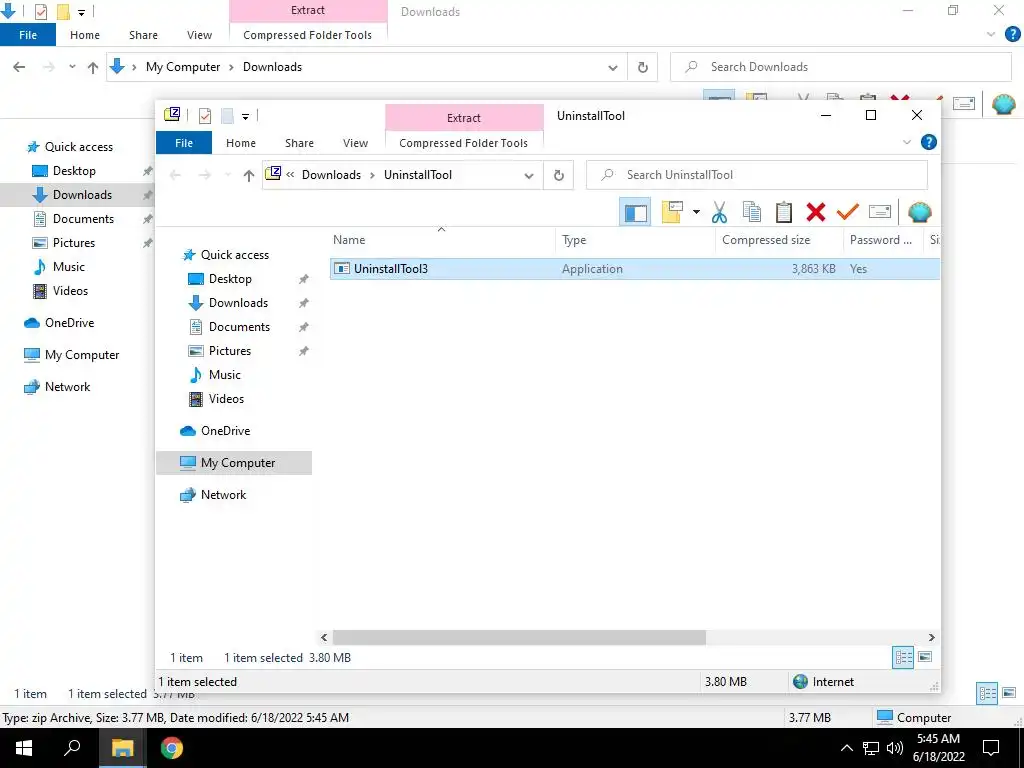The height and width of the screenshot is (768, 1024).
Task: Click Refresh button in UninstallTool address bar
Action: pyautogui.click(x=558, y=175)
